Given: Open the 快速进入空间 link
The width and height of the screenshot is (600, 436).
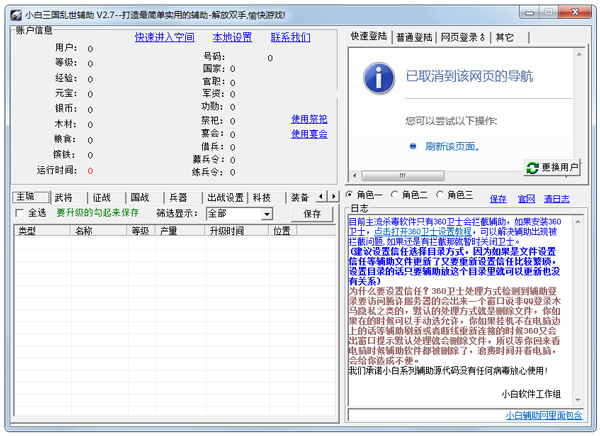Looking at the screenshot, I should click(165, 38).
